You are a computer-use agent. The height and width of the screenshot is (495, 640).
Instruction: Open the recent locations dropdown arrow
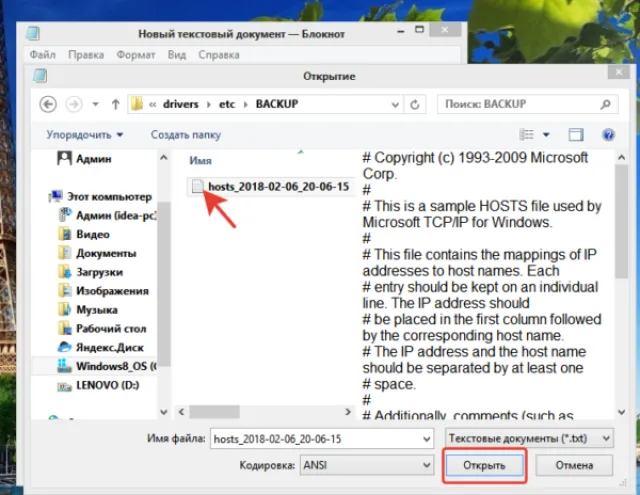(96, 104)
